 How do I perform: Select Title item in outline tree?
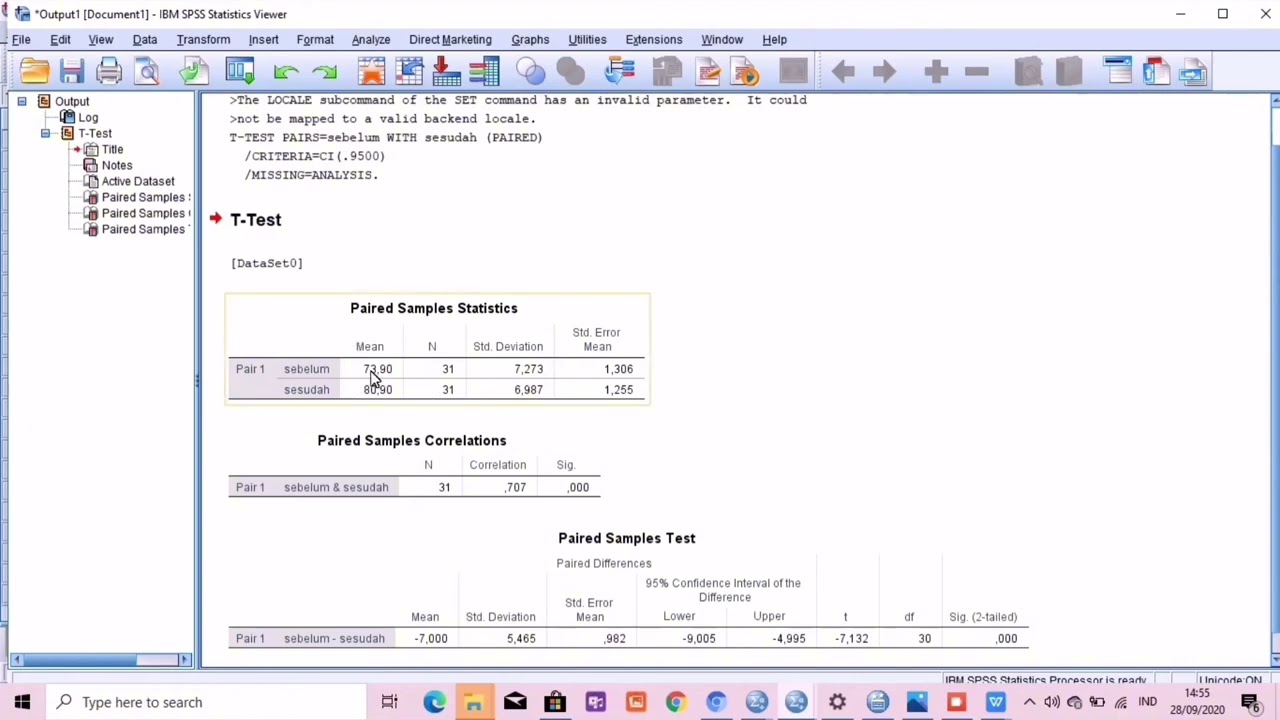click(x=112, y=149)
